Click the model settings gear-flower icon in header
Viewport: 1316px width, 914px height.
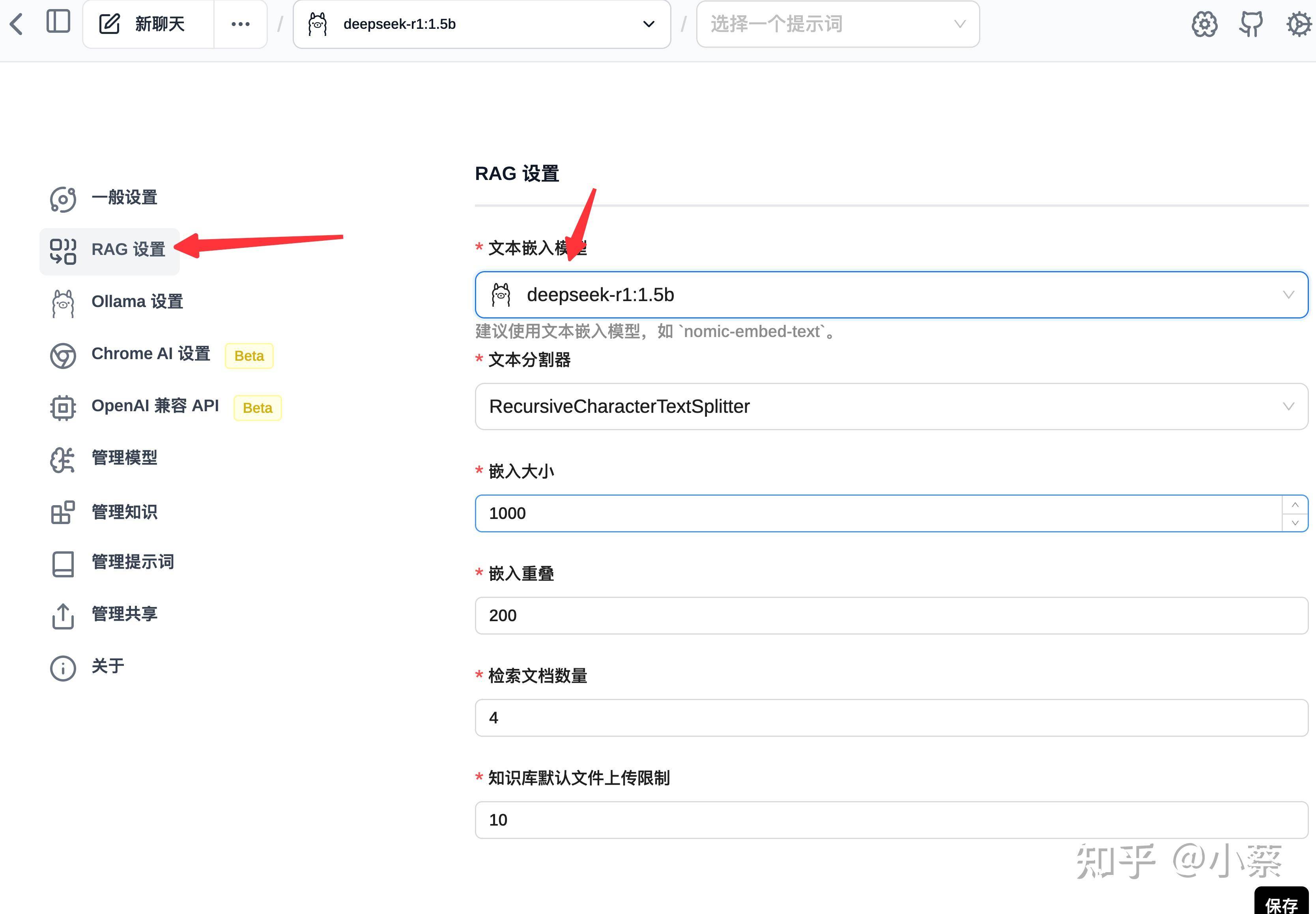[x=1204, y=24]
